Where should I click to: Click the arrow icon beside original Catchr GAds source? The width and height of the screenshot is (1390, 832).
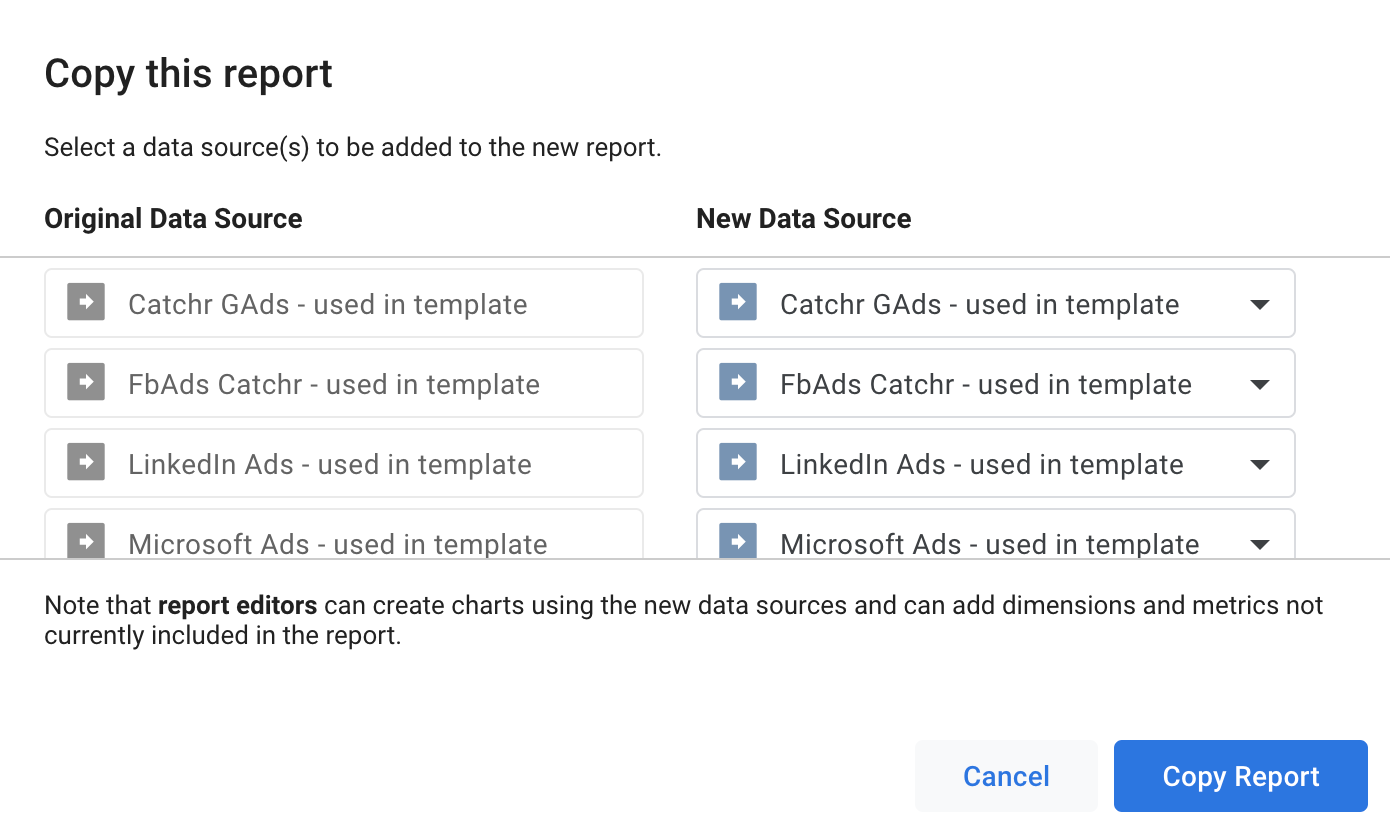(86, 302)
